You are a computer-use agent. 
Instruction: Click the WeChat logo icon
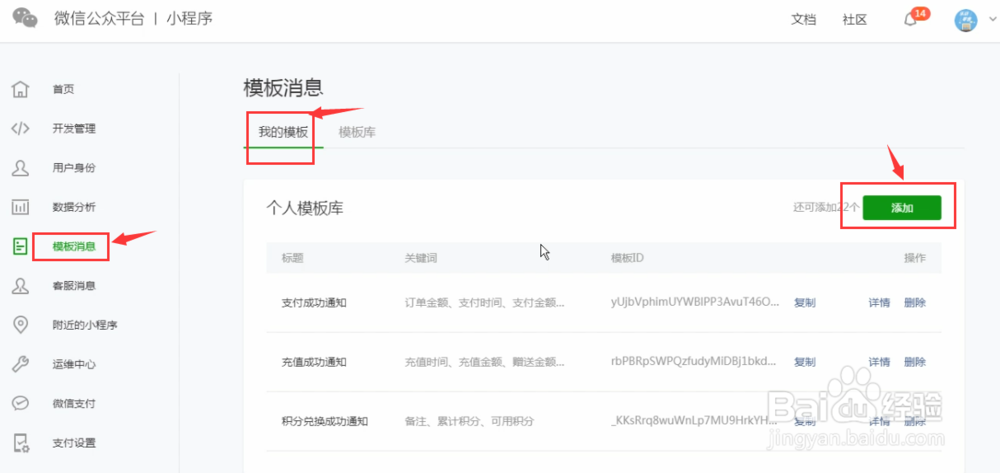[25, 18]
